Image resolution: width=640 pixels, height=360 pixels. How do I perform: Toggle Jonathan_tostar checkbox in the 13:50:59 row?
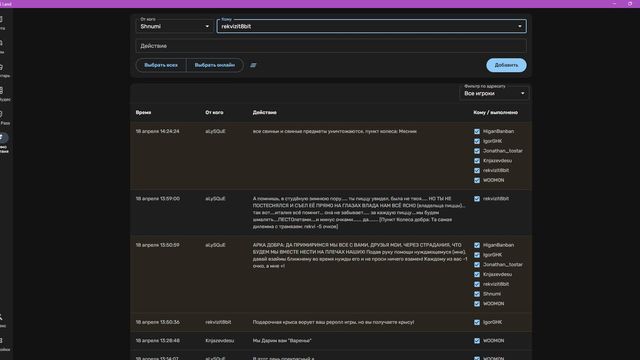pos(477,265)
